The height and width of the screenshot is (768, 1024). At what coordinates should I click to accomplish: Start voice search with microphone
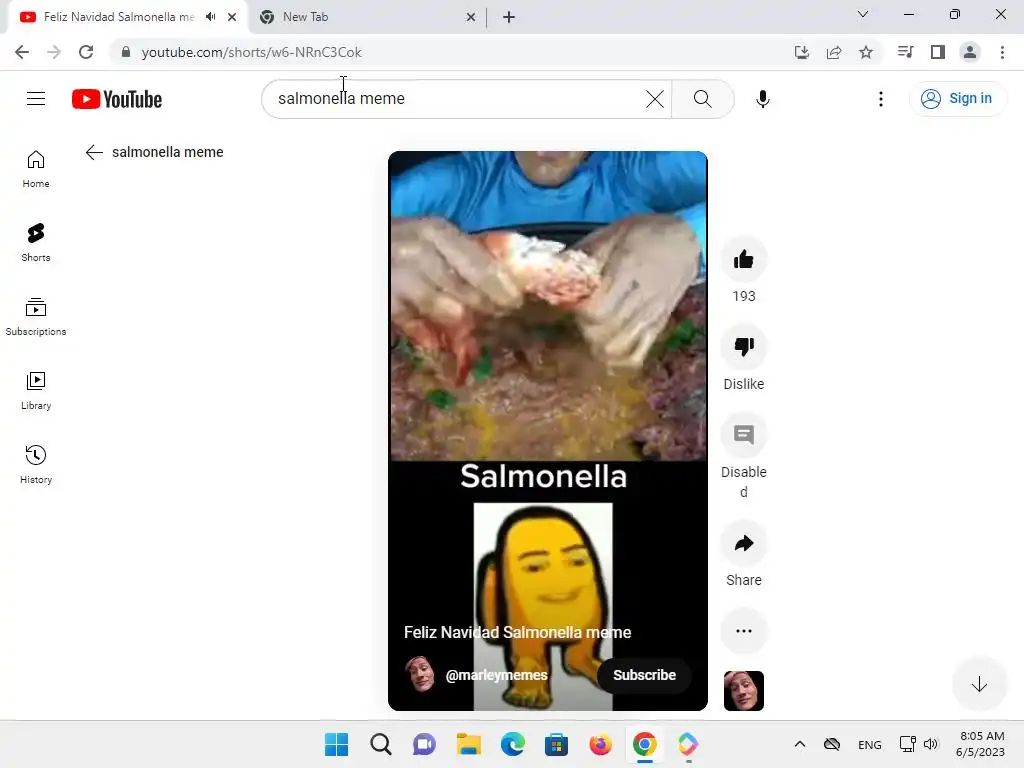coord(762,99)
